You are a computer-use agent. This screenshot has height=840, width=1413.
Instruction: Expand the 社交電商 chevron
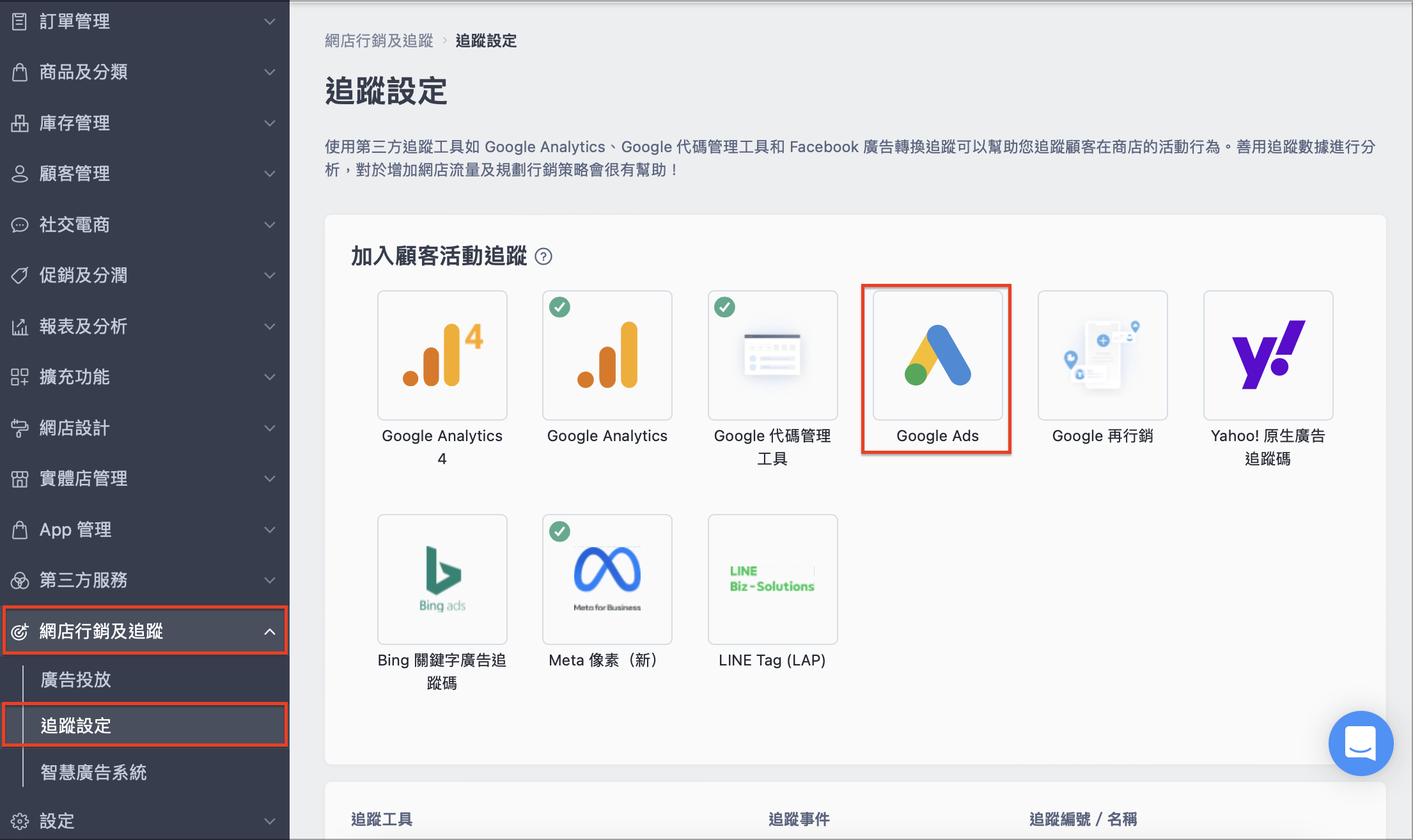[270, 224]
